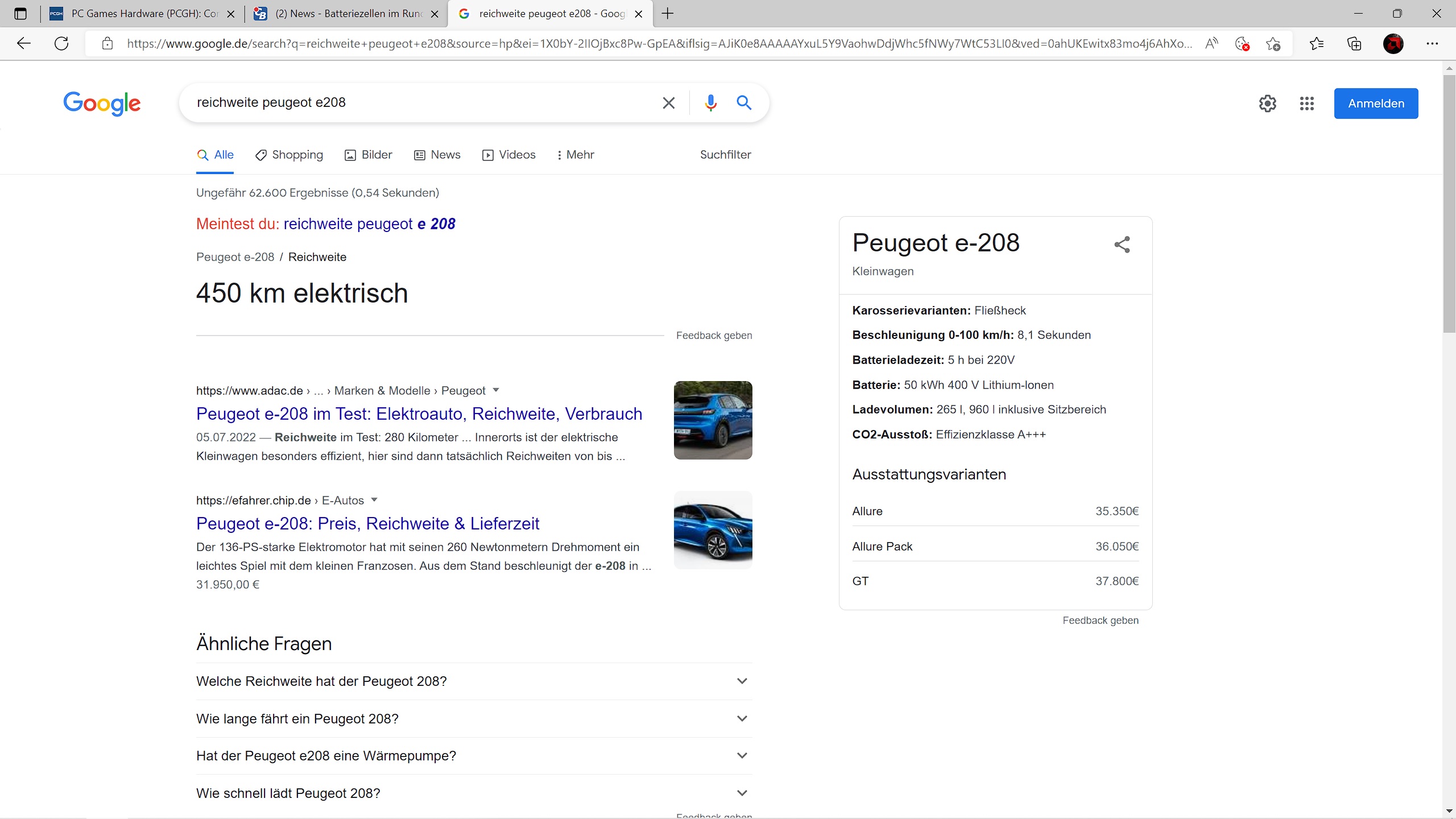Viewport: 1456px width, 819px height.
Task: Open dropdown arrow beside adac.de result
Action: 496,390
